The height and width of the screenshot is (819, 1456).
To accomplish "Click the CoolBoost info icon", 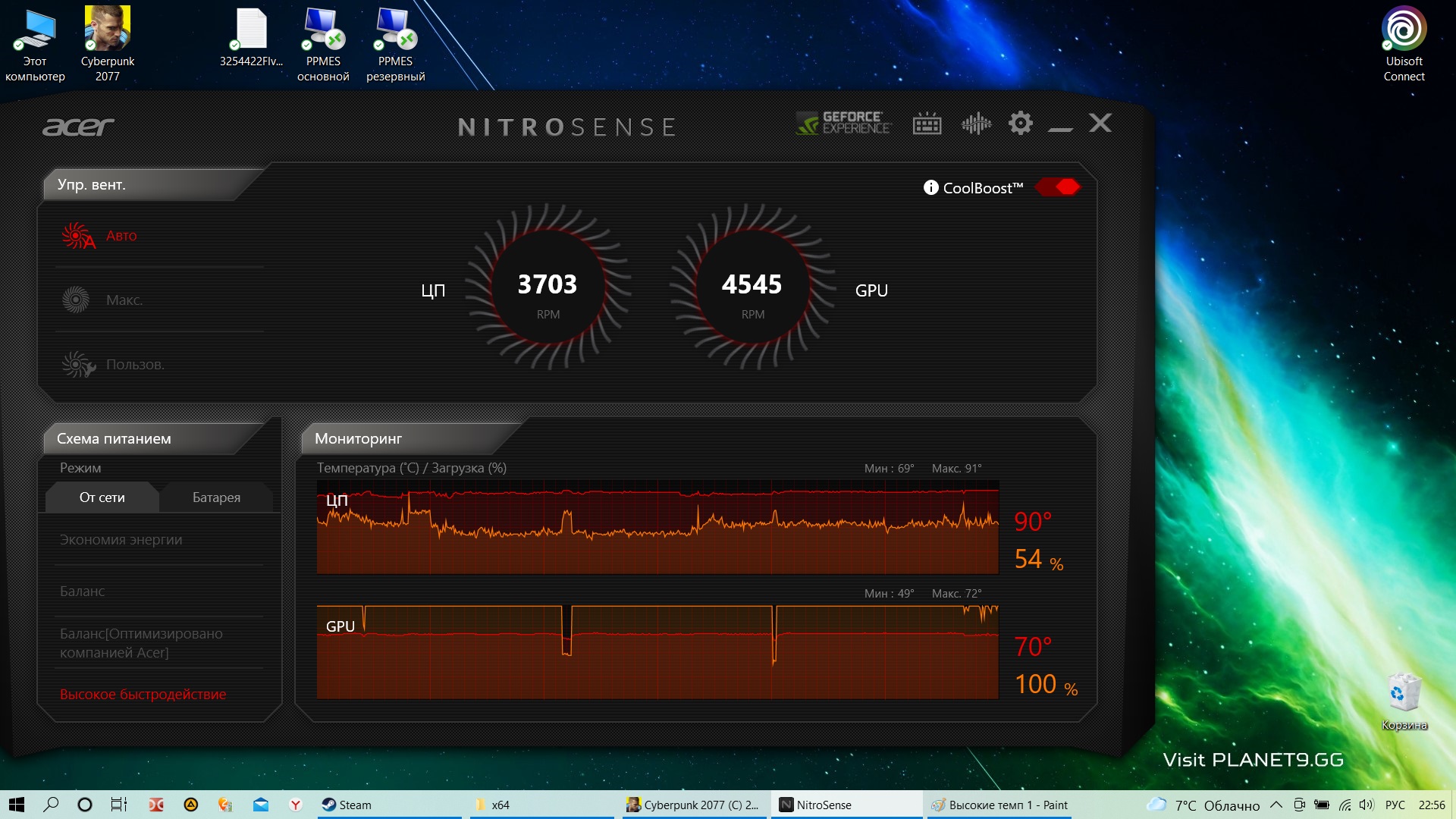I will (930, 187).
